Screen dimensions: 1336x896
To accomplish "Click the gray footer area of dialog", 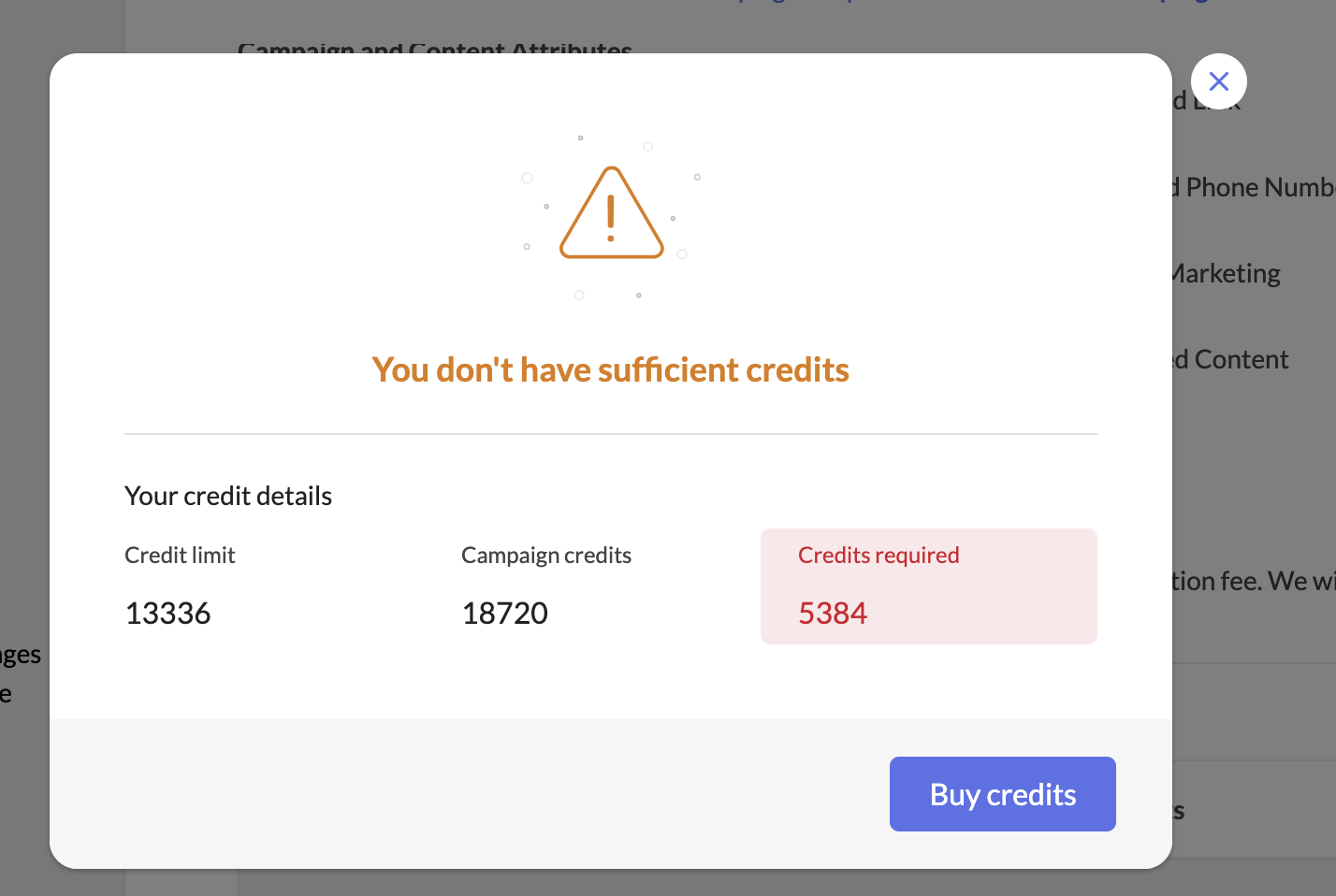I will pyautogui.click(x=468, y=793).
